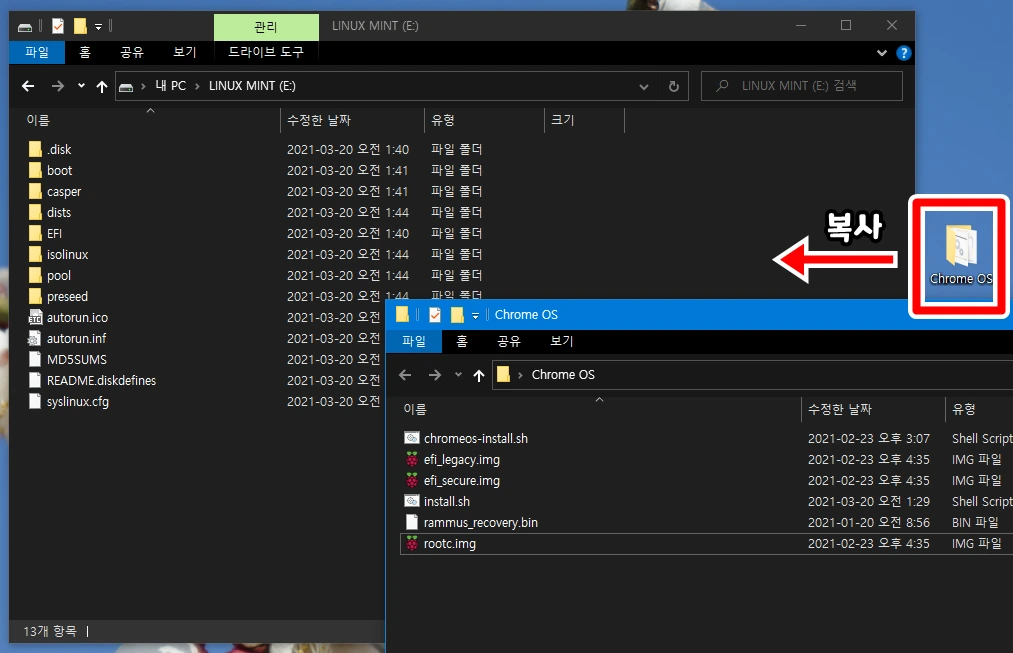Expand the ribbon in LINUX MINT window
1013x653 pixels.
point(881,53)
